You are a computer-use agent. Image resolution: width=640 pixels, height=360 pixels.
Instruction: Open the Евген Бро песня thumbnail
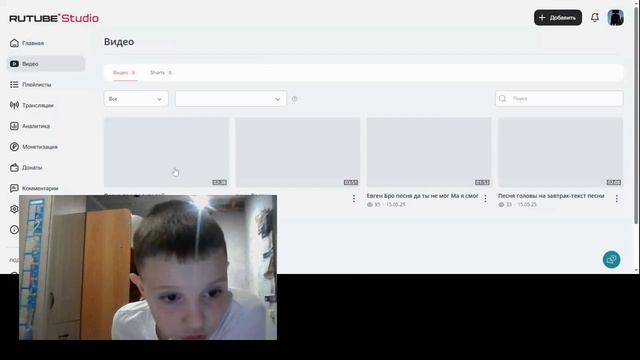tap(429, 152)
